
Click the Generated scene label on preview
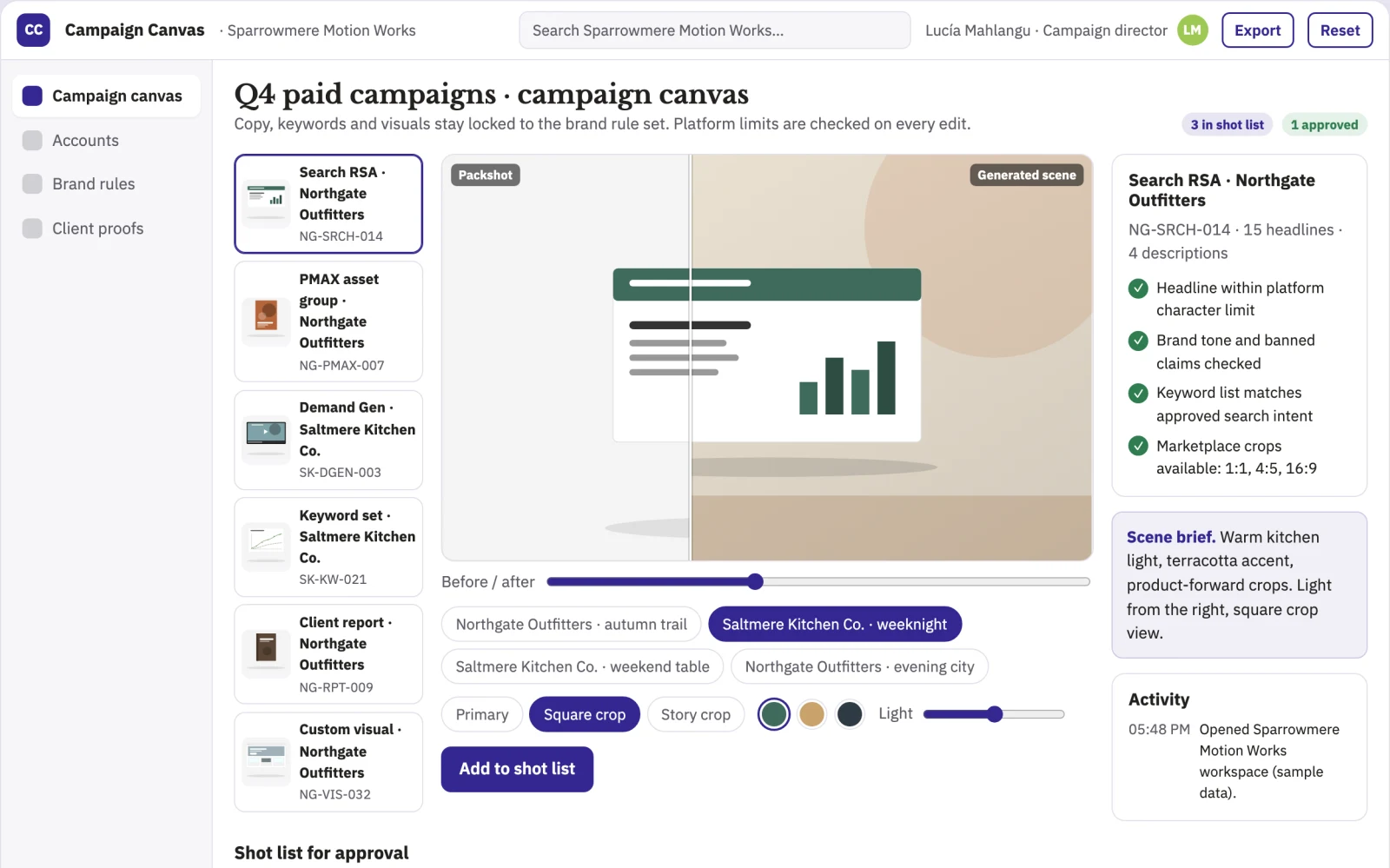click(1026, 175)
